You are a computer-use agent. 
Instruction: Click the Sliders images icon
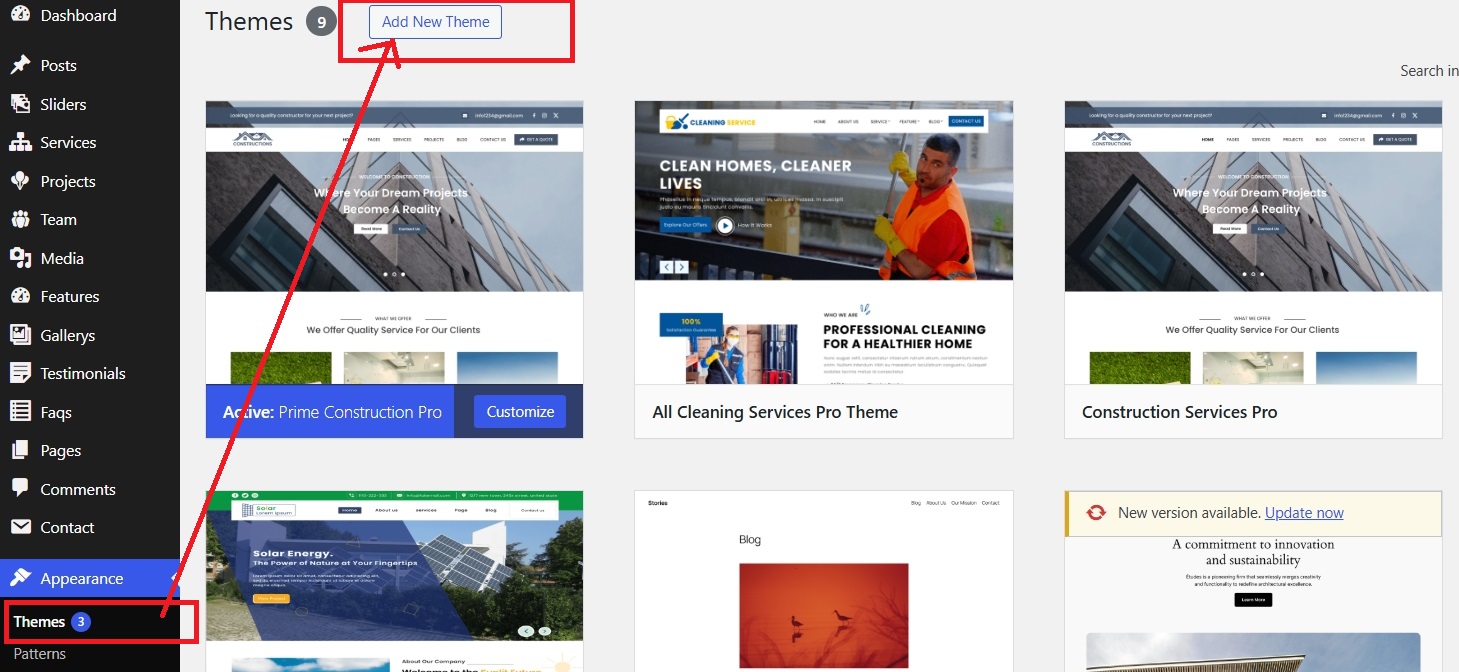pos(20,104)
